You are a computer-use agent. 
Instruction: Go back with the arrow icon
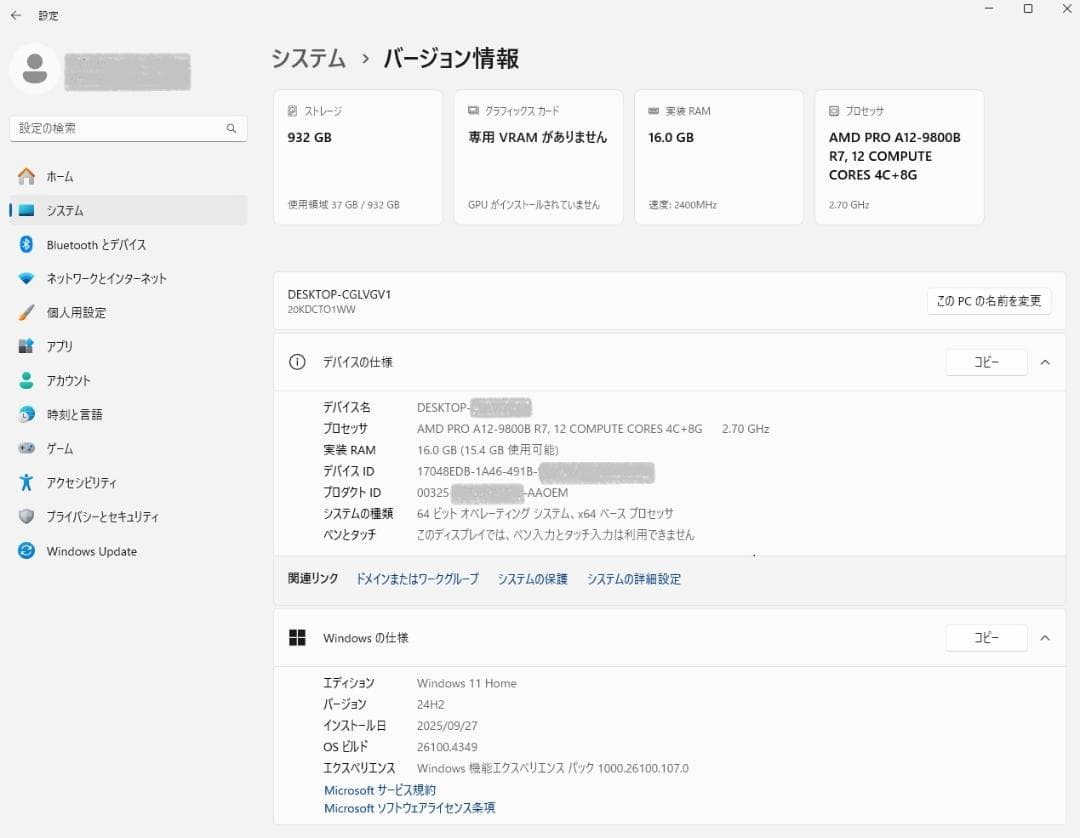tap(16, 15)
